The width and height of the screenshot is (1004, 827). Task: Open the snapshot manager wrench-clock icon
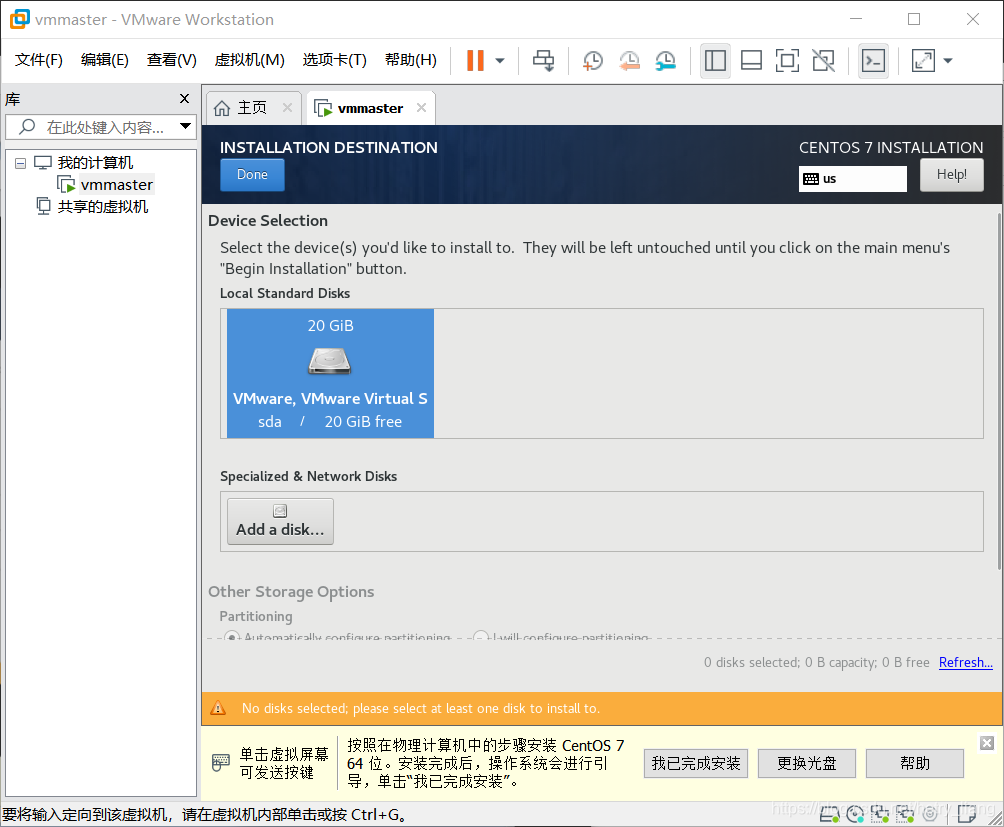click(x=666, y=61)
